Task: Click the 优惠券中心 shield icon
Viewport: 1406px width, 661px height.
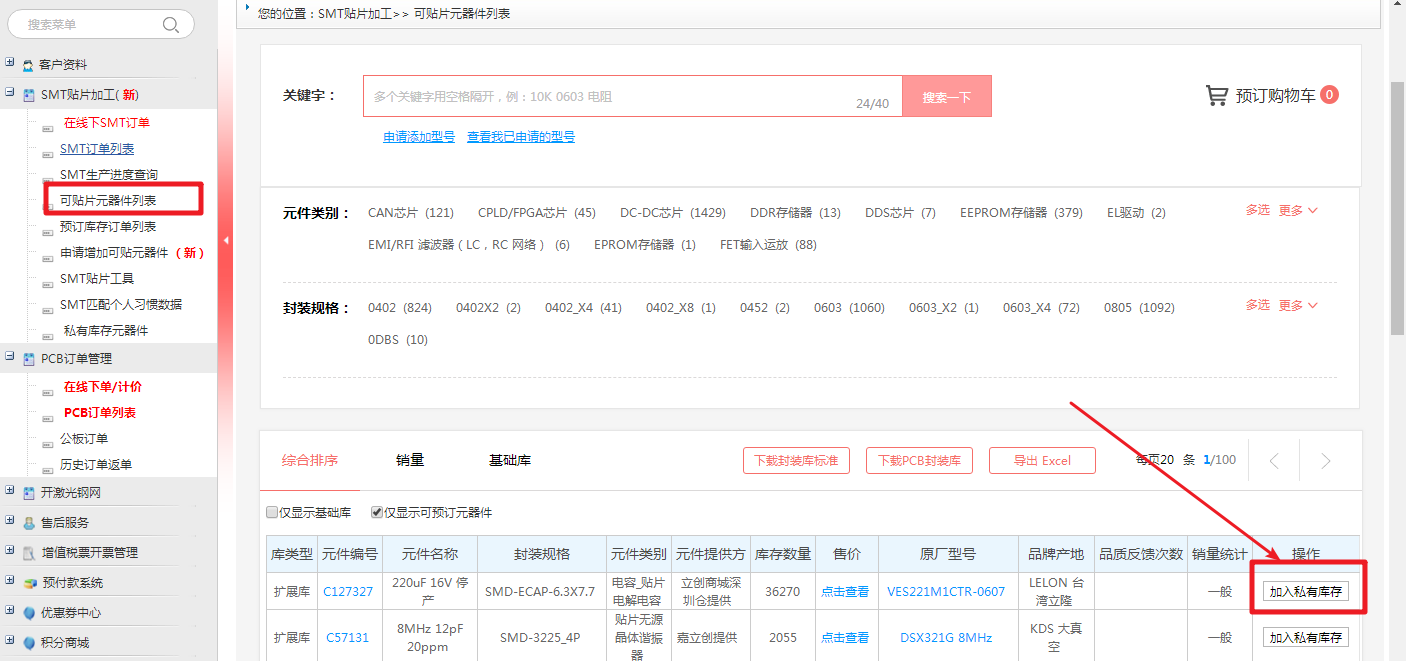Action: [x=28, y=613]
